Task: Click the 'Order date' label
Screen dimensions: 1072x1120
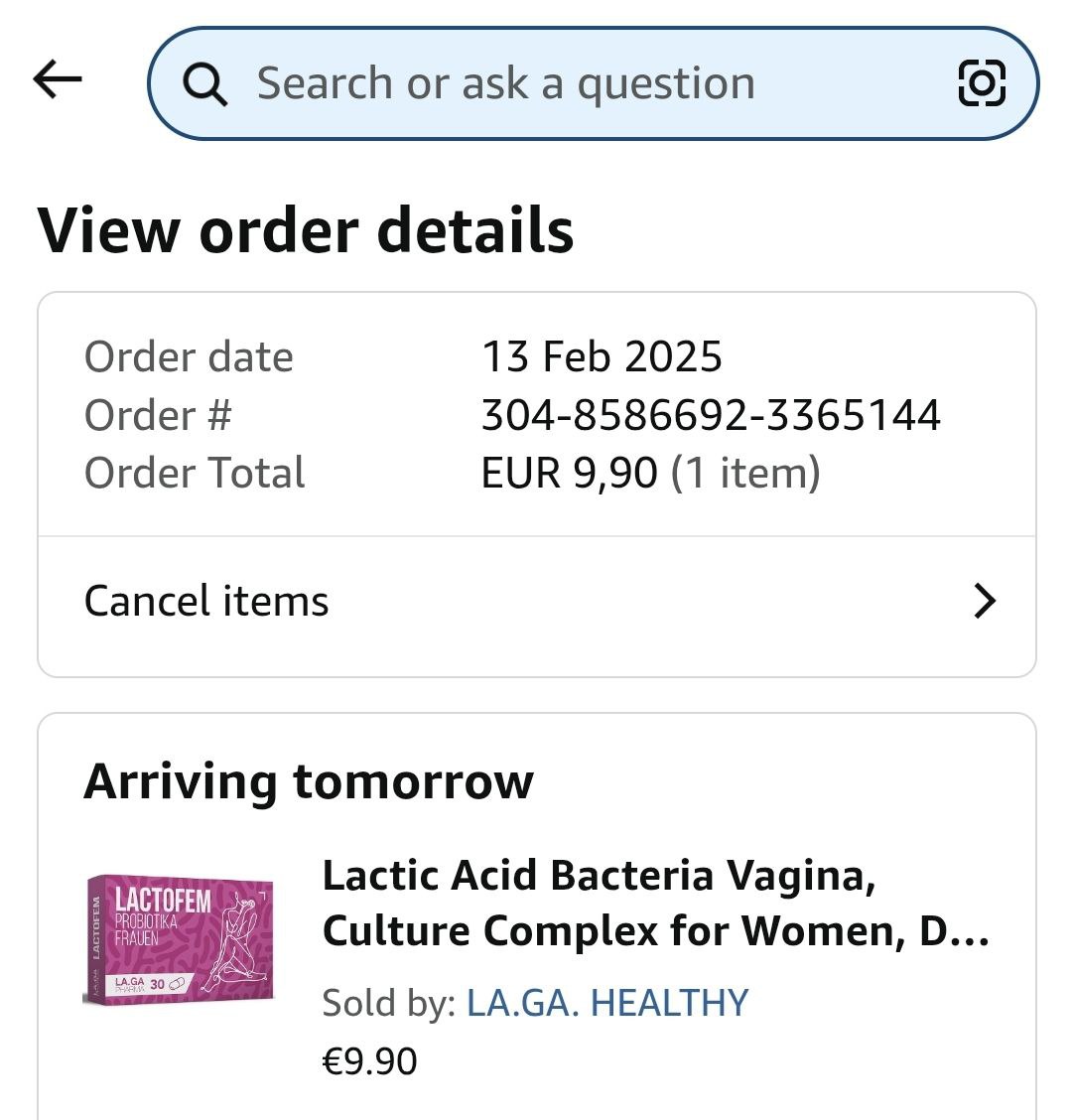Action: pos(189,357)
